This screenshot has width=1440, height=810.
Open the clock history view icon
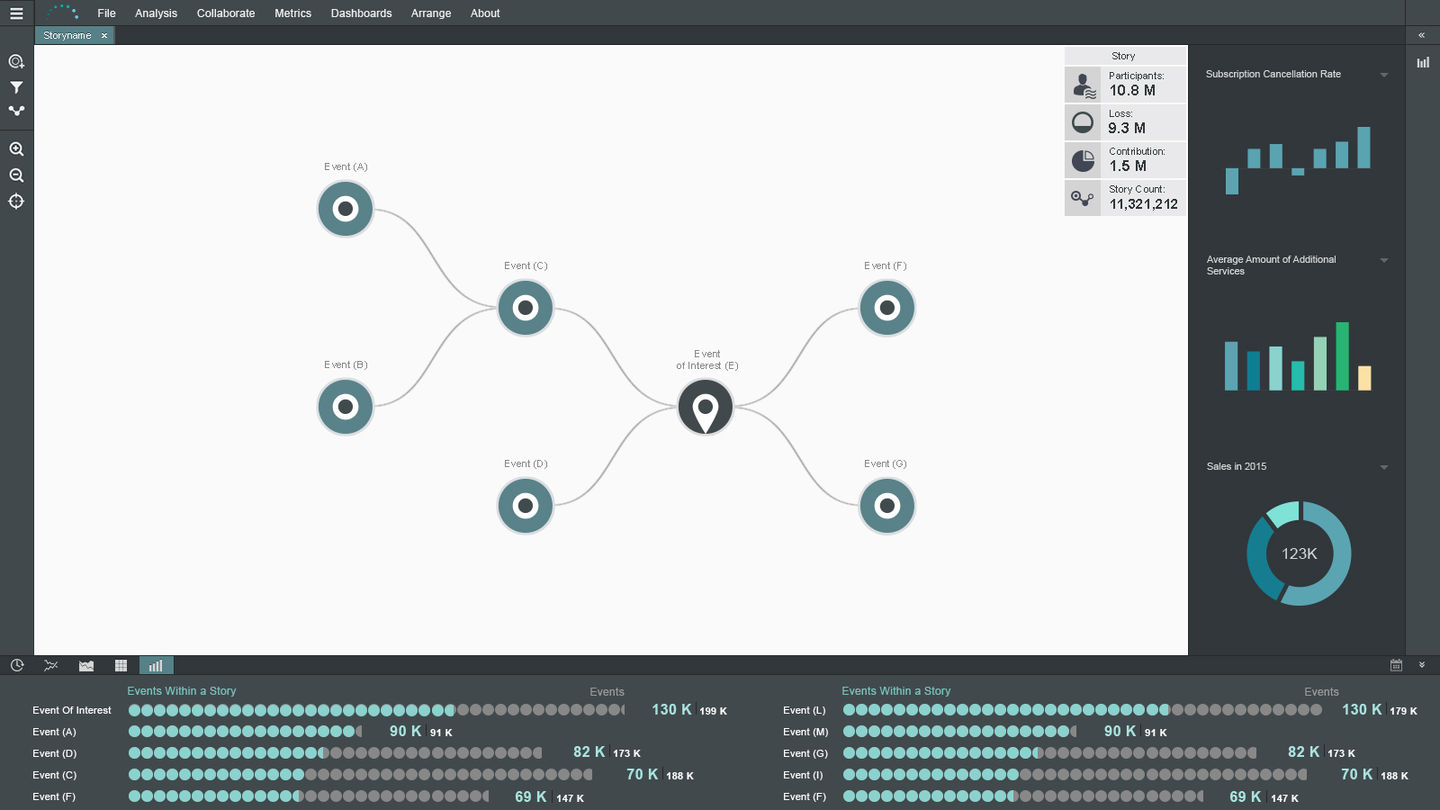click(x=17, y=665)
